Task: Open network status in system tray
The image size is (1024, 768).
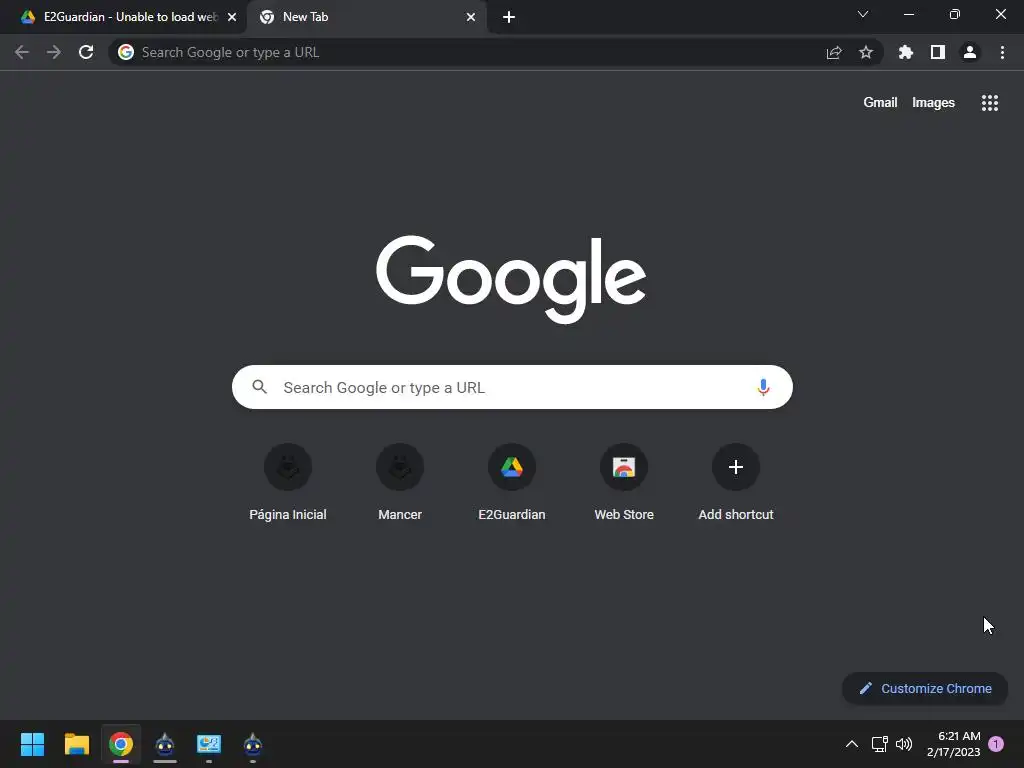Action: tap(880, 744)
